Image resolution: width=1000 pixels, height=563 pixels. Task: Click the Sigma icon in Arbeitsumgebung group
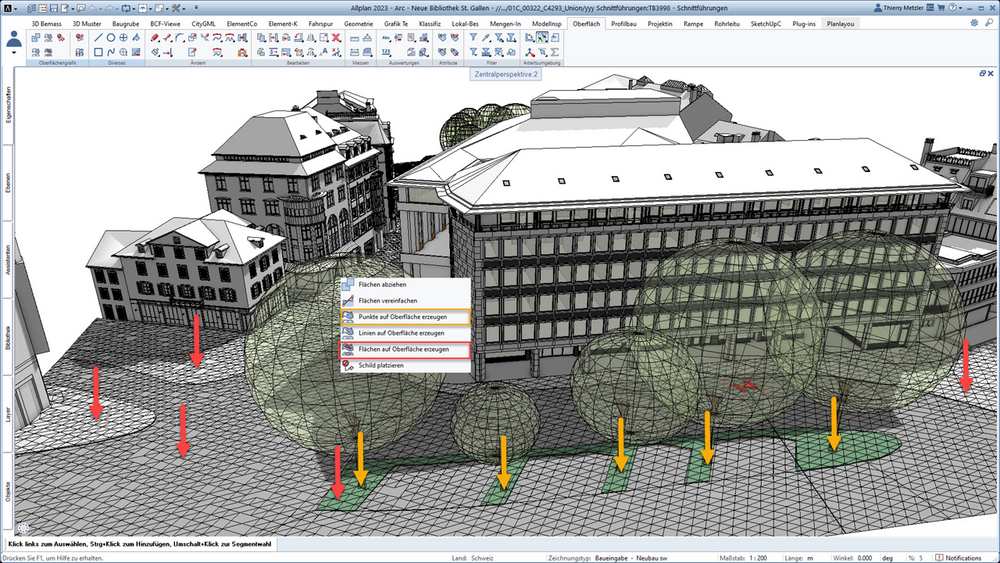(555, 52)
